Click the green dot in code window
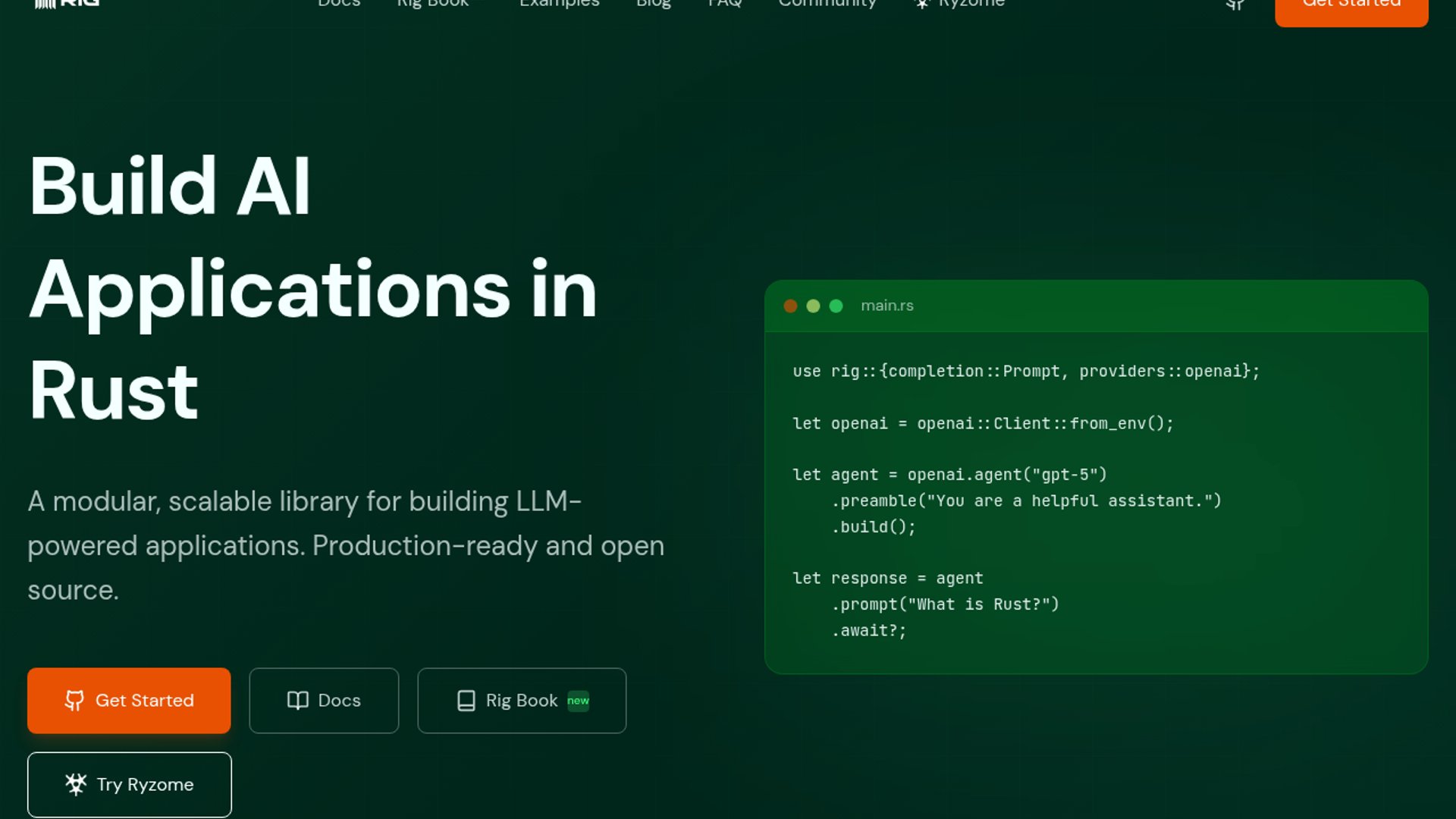This screenshot has width=1456, height=819. tap(836, 306)
